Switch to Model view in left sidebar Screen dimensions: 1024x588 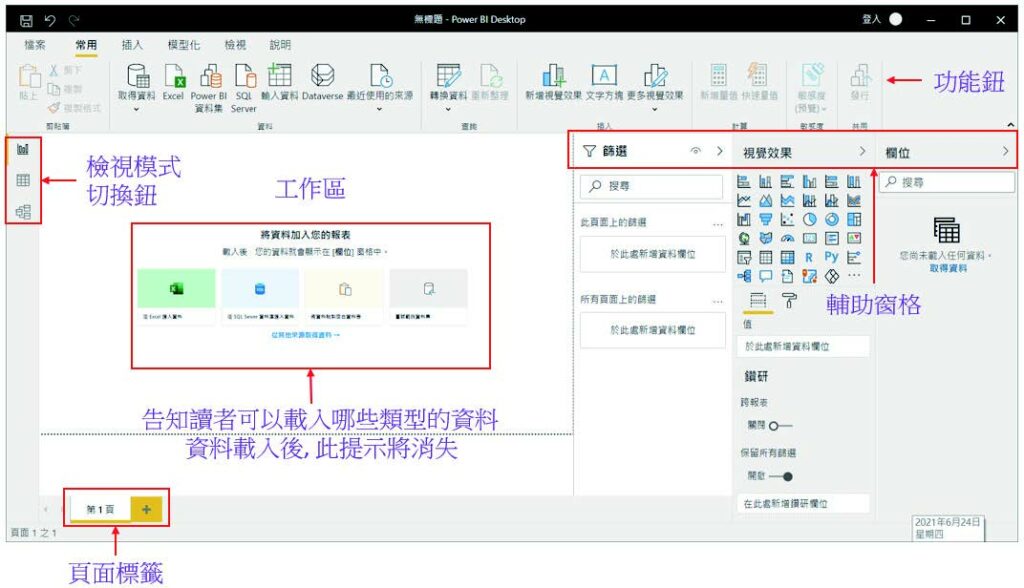23,212
